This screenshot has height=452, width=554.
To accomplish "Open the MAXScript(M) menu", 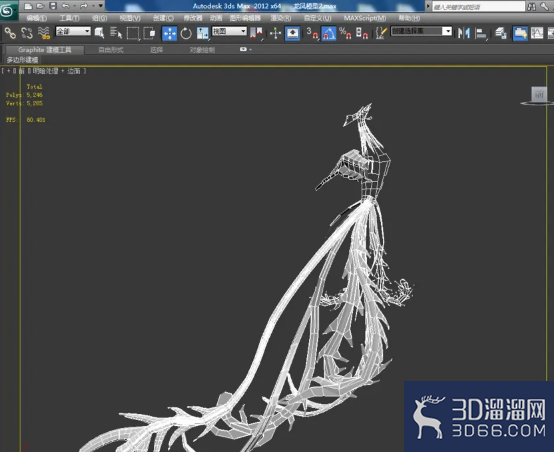I will point(365,18).
